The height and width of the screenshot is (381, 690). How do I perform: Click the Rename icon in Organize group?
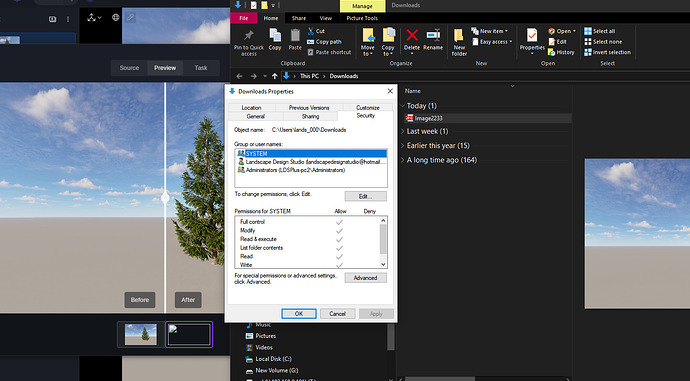tap(433, 35)
